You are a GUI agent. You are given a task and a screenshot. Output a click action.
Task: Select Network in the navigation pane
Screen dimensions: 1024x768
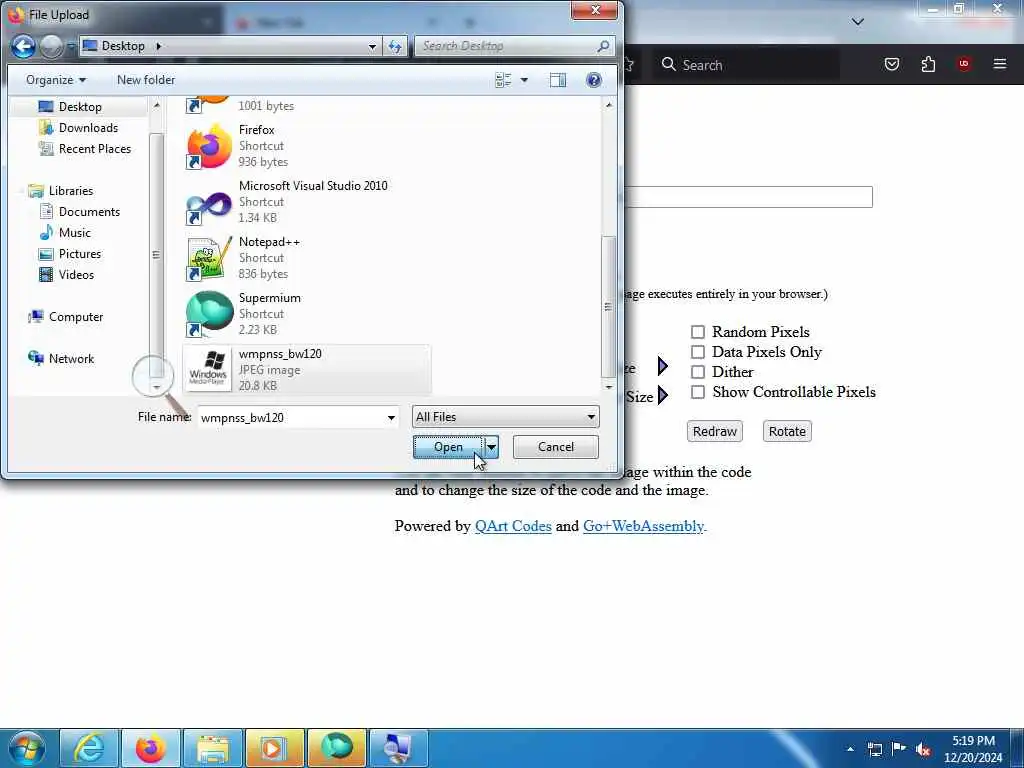coord(71,359)
